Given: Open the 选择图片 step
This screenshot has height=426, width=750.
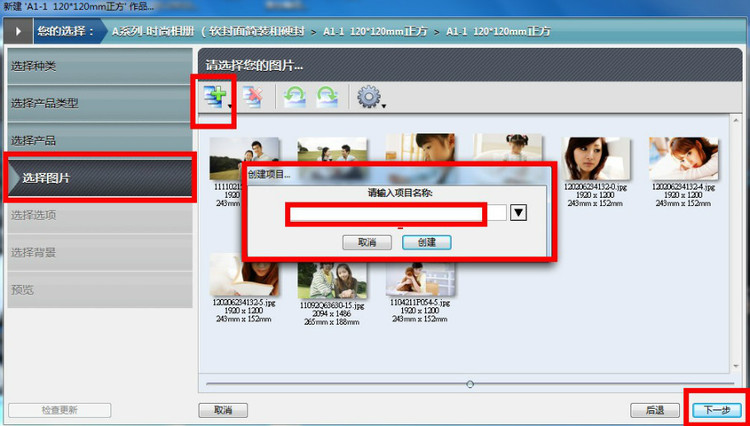Looking at the screenshot, I should [x=99, y=178].
